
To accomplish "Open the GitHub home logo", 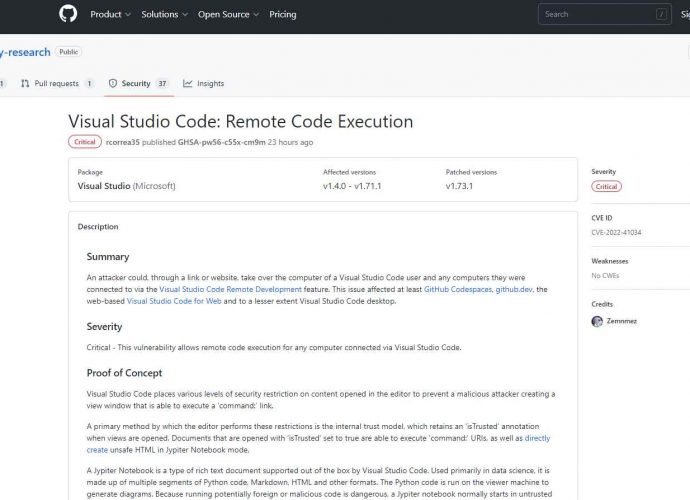I will [x=68, y=14].
